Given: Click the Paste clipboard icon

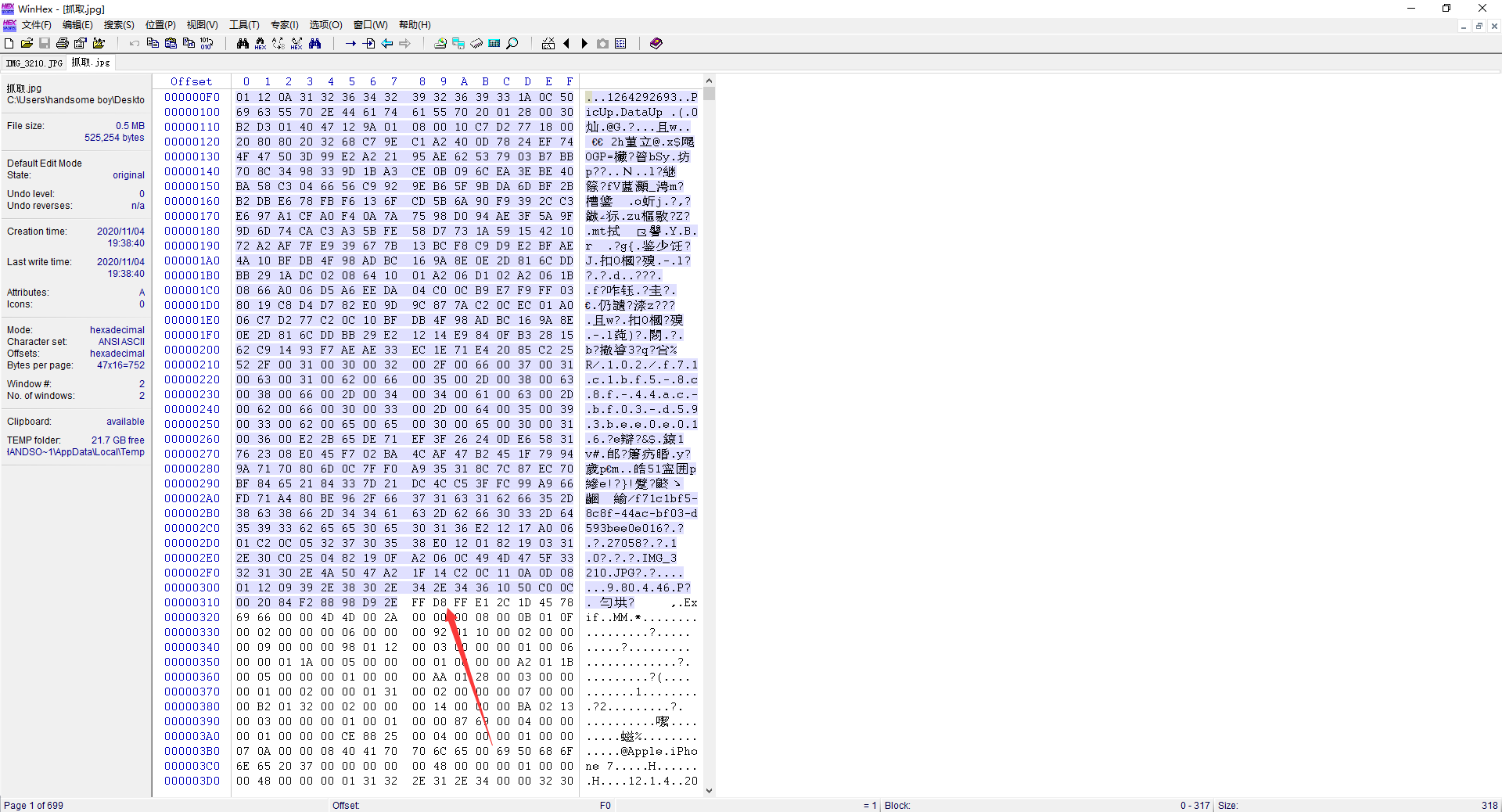Looking at the screenshot, I should coord(171,44).
